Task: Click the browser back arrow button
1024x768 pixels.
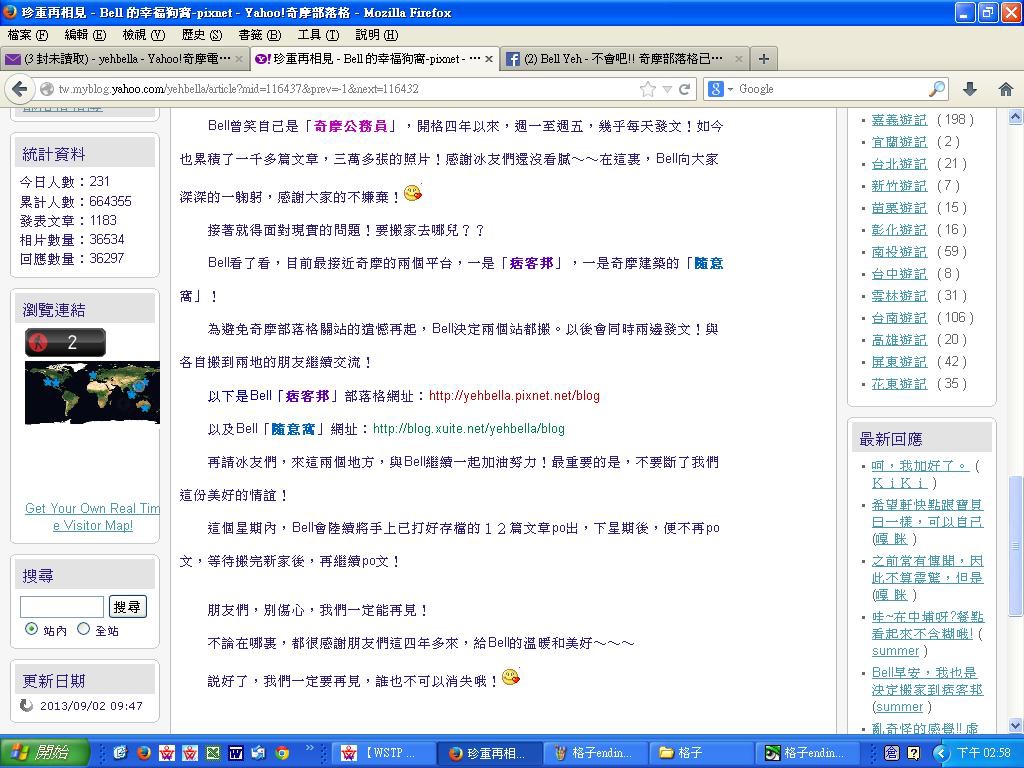Action: [x=20, y=89]
